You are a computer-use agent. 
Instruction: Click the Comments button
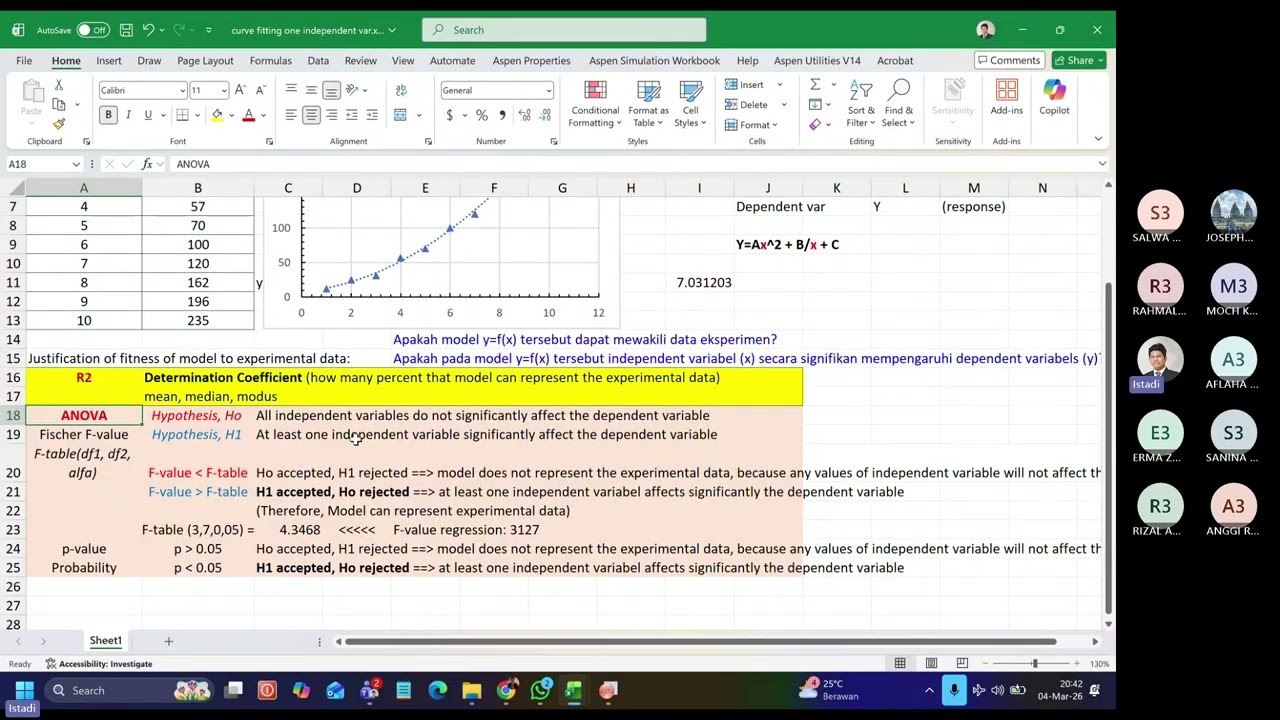pos(1009,60)
